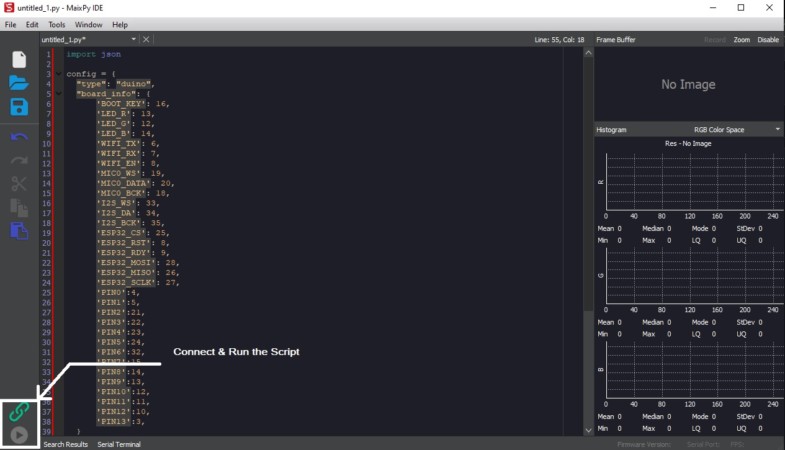The image size is (785, 450).
Task: Select the scissors cut icon
Action: pos(19,184)
